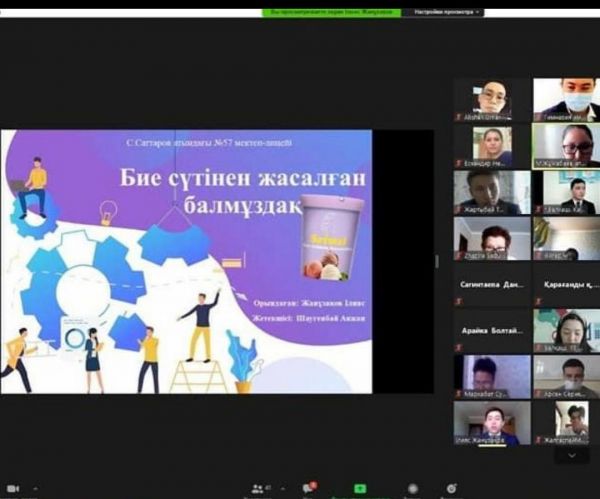Click the participant wearing a face mask, top-right
This screenshot has height=499, width=600.
coord(566,100)
